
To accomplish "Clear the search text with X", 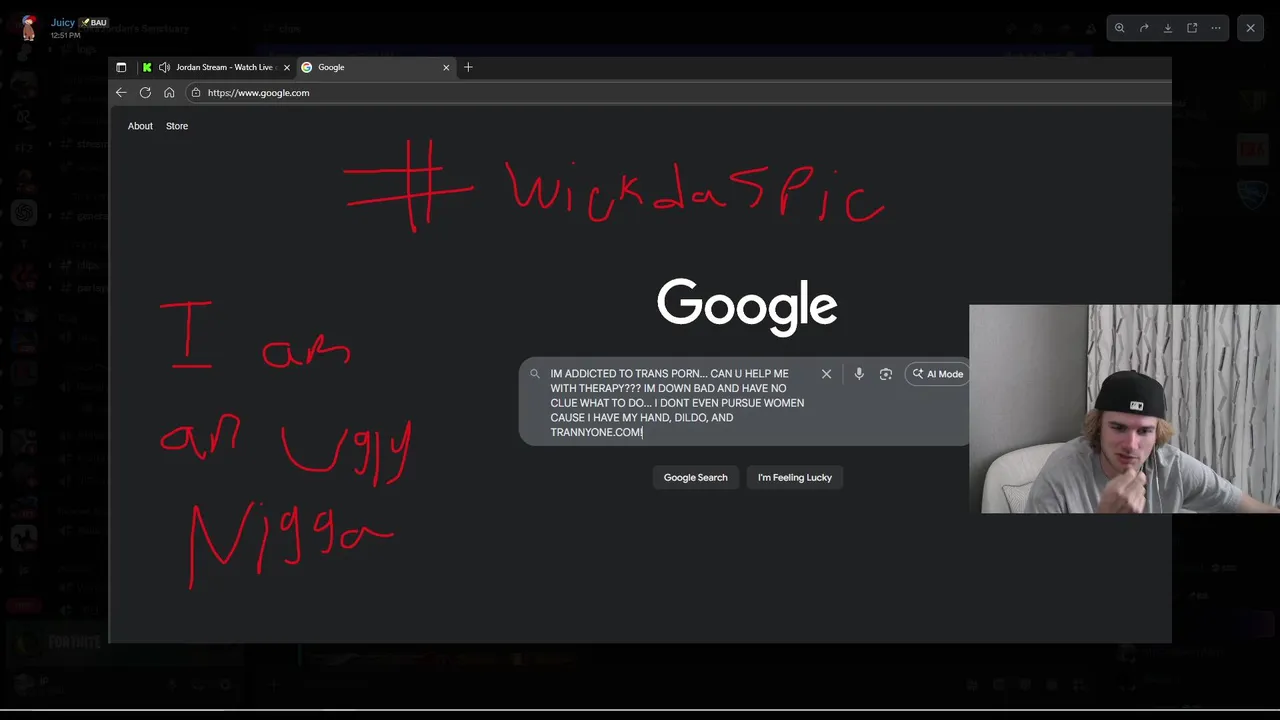I will pyautogui.click(x=826, y=373).
